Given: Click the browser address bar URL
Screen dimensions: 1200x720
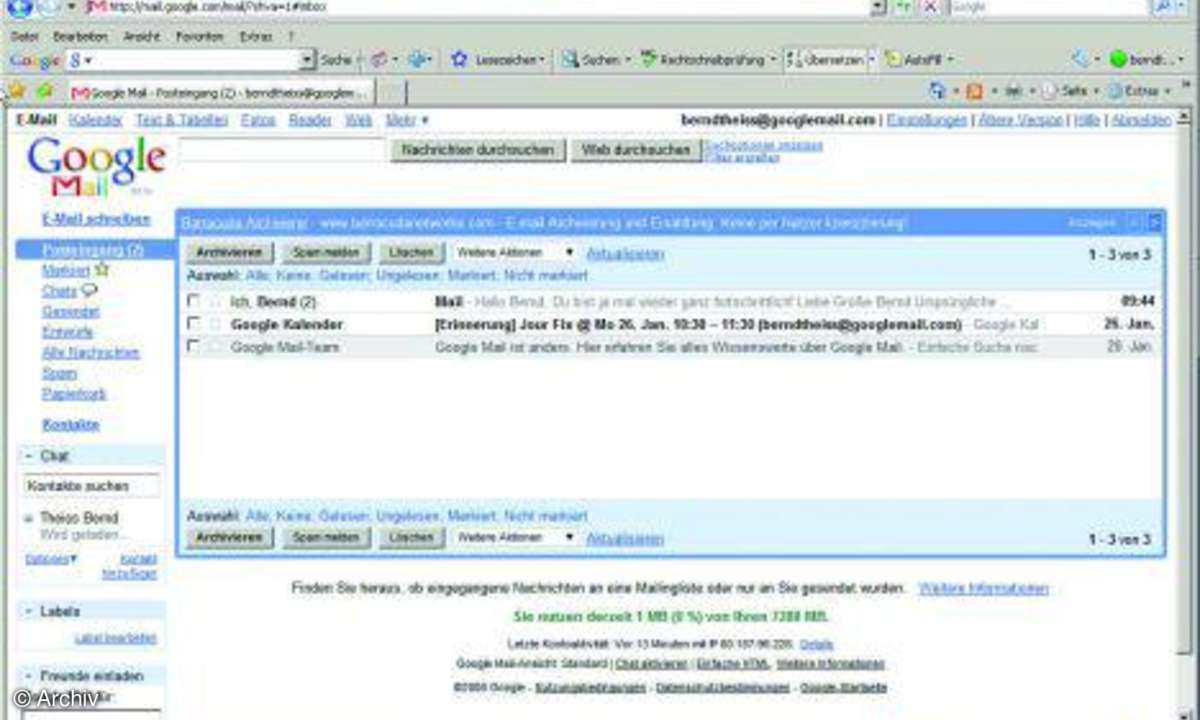Looking at the screenshot, I should pyautogui.click(x=480, y=6).
